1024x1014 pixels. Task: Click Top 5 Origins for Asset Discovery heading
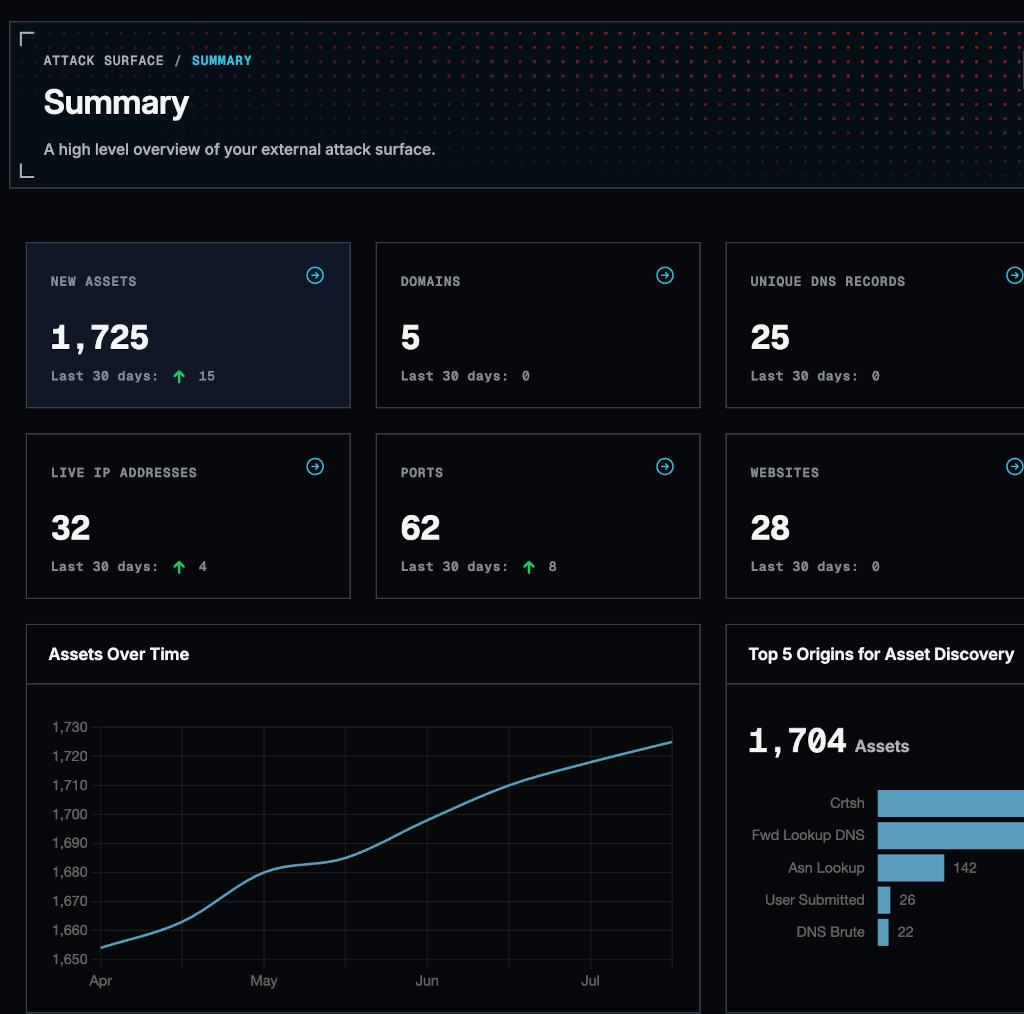pyautogui.click(x=881, y=654)
